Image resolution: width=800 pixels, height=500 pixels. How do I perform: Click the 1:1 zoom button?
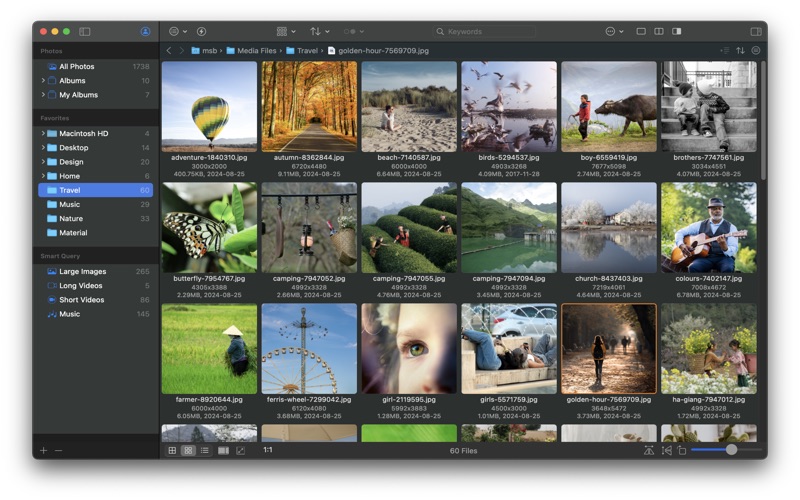268,450
